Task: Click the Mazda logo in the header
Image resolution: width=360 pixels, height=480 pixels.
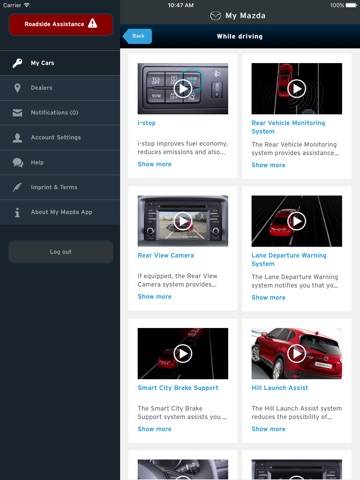Action: point(215,16)
